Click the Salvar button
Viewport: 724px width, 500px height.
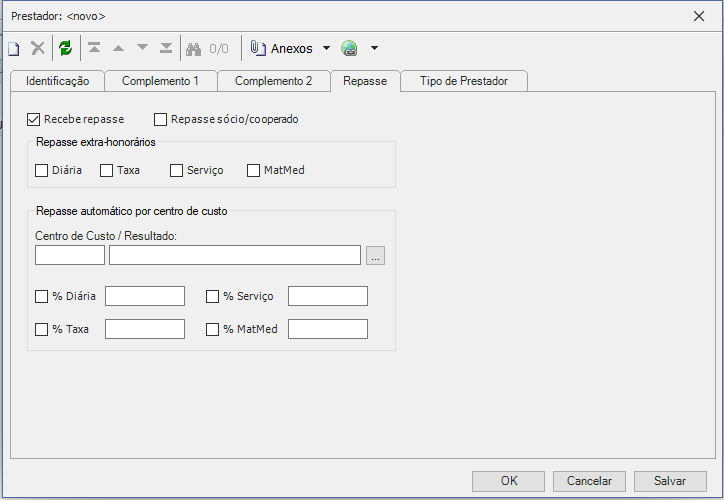tap(670, 480)
